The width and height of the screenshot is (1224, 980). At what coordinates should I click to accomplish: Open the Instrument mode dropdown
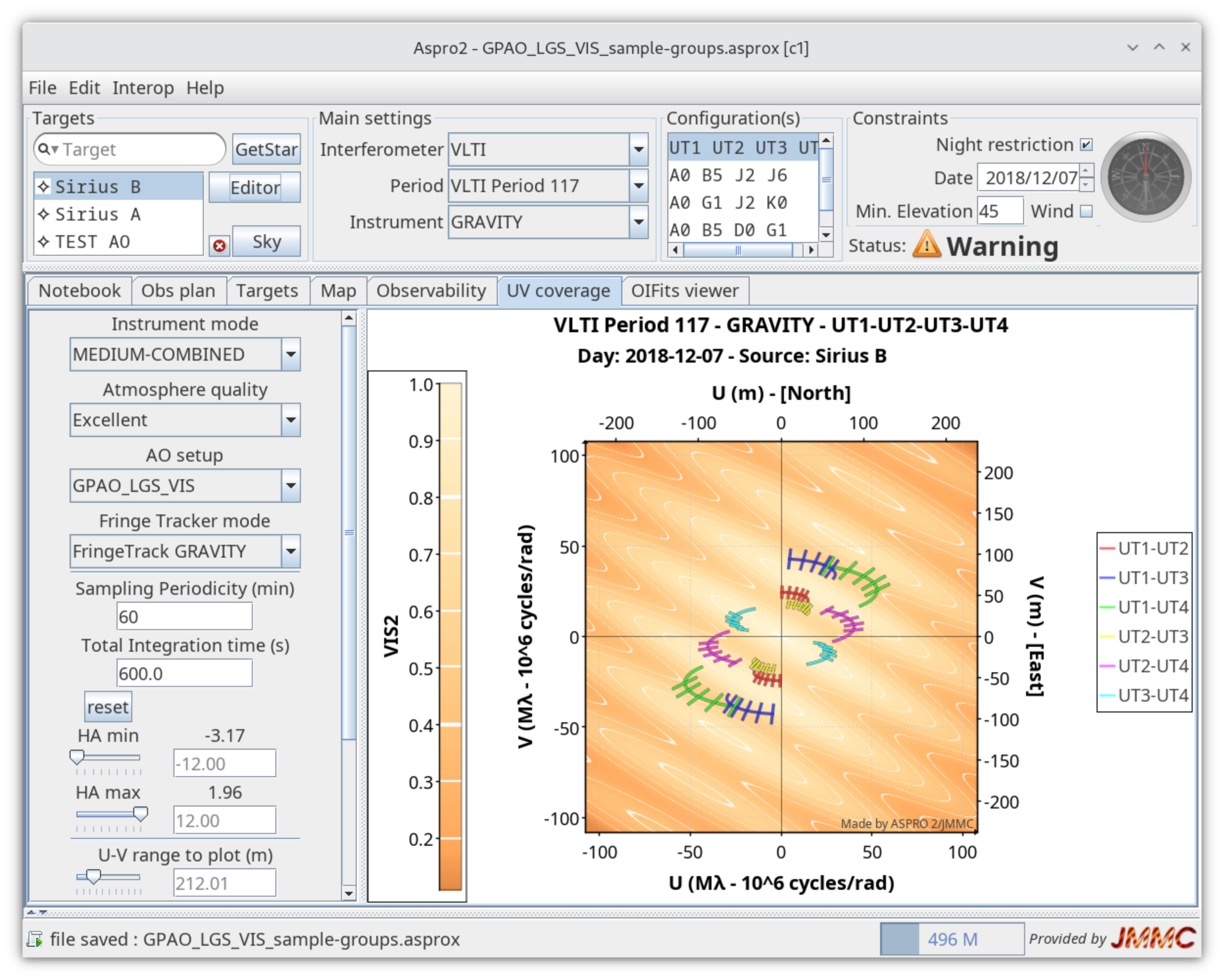tap(291, 354)
